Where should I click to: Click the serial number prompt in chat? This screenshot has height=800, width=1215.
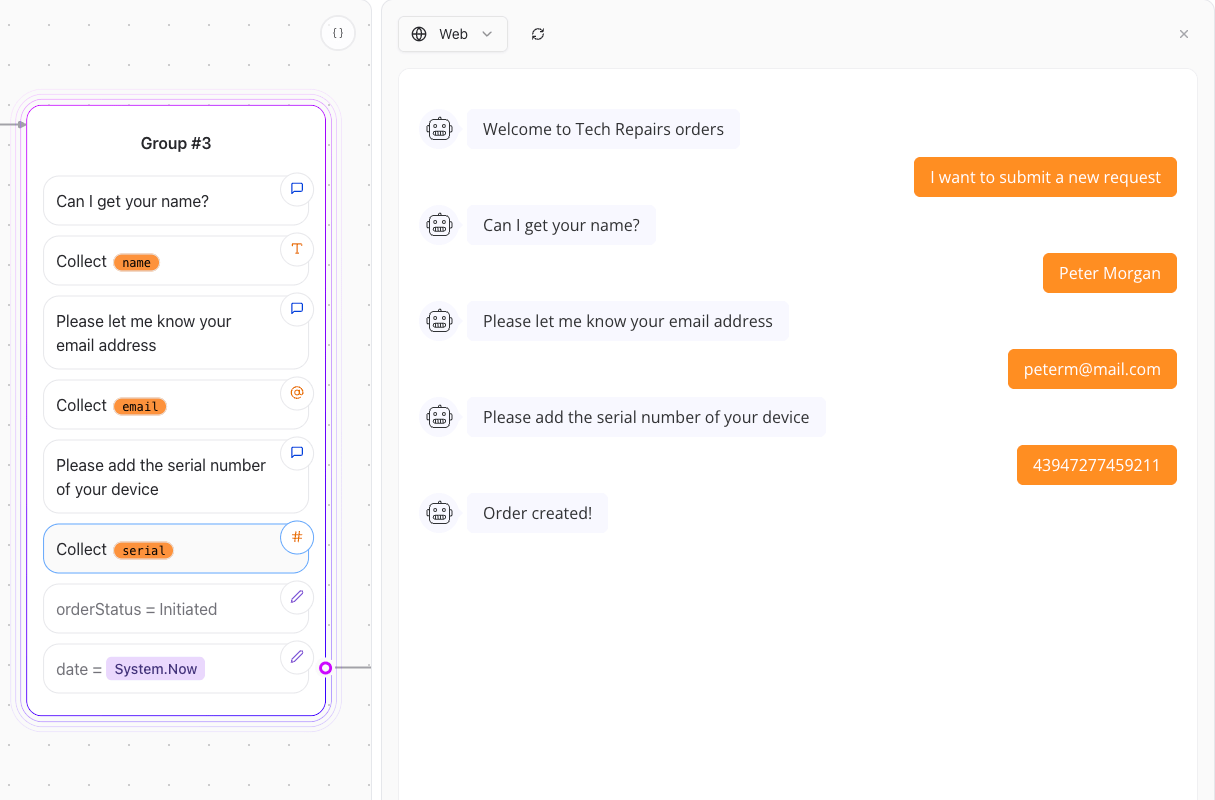[646, 417]
